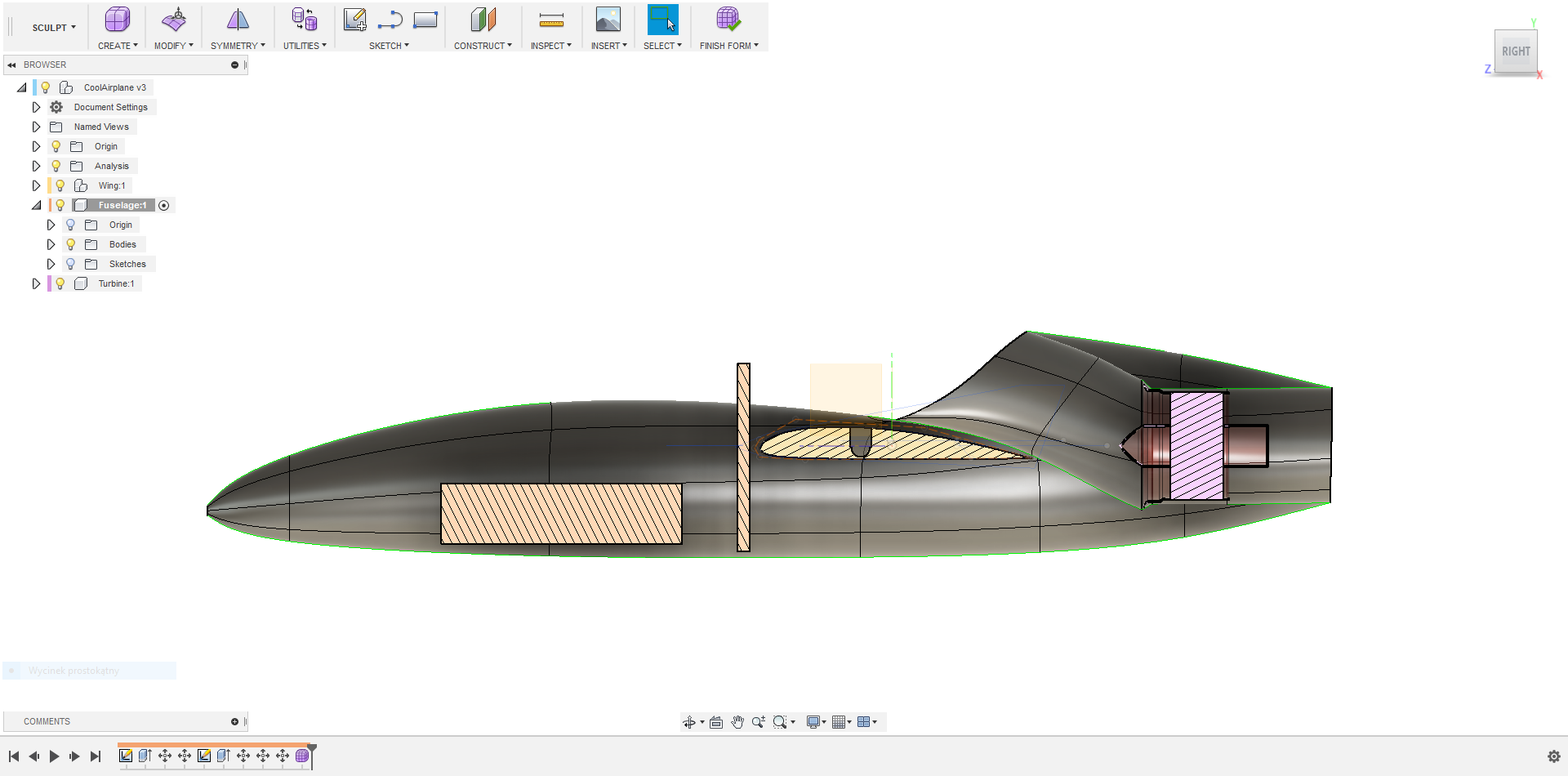Activate the Pan hand tool
This screenshot has height=776, width=1568.
coord(737,722)
